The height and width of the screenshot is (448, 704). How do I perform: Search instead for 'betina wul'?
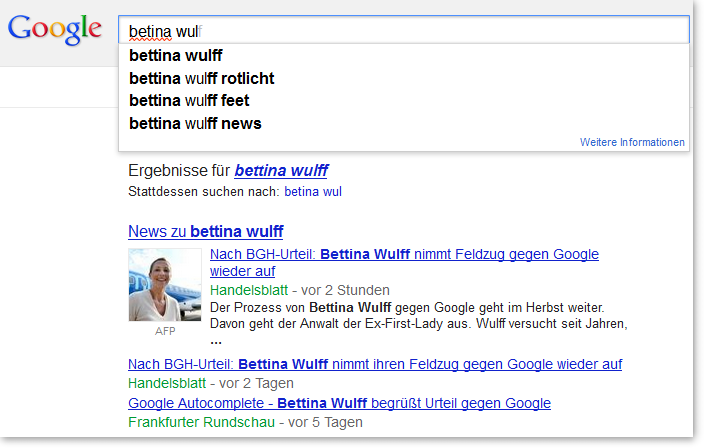click(x=313, y=192)
